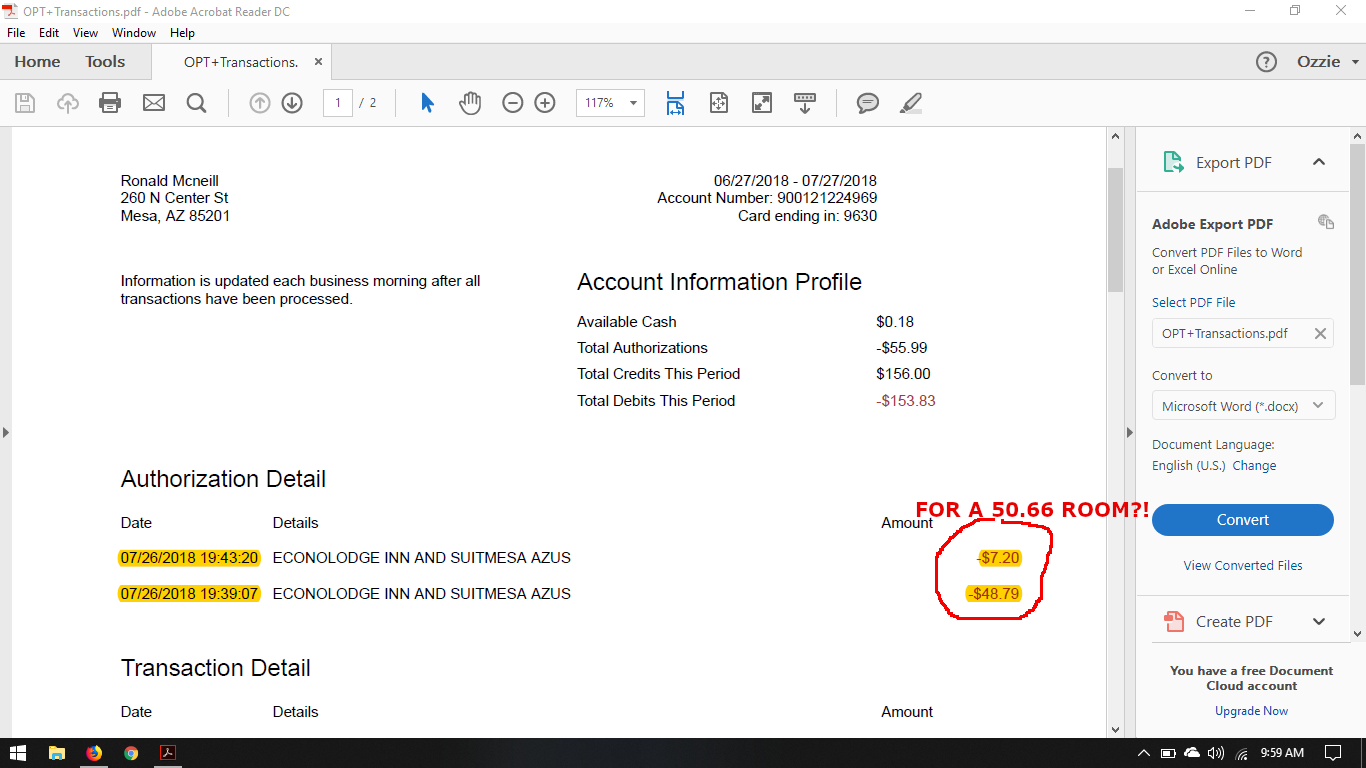This screenshot has width=1366, height=768.
Task: Open the zoom percentage dropdown
Action: click(631, 102)
